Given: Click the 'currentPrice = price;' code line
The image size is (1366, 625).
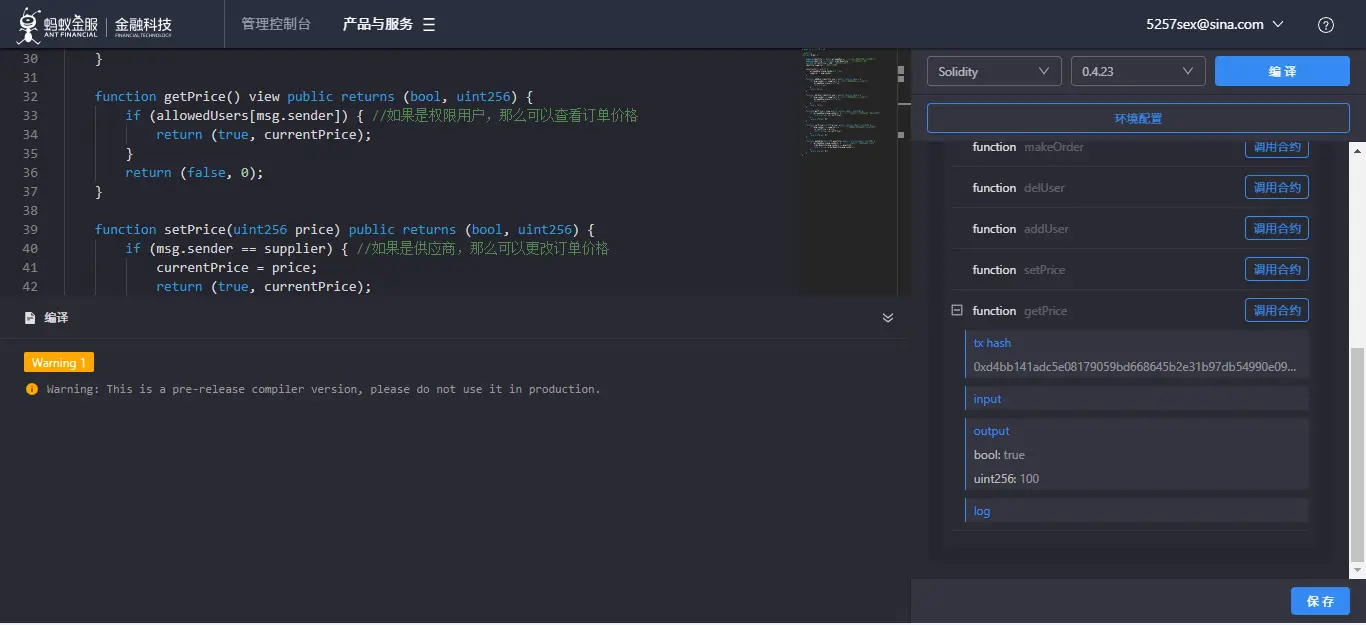Looking at the screenshot, I should click(x=236, y=267).
